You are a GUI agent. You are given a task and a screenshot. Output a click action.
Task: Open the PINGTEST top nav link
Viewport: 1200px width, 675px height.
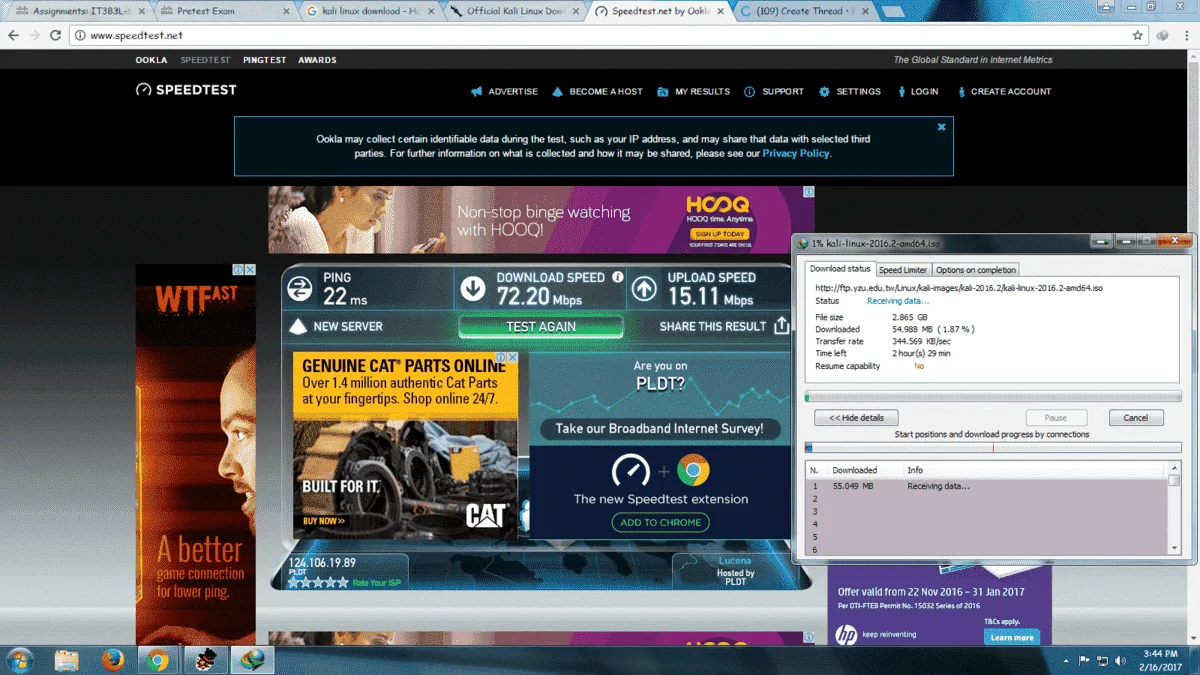click(x=264, y=60)
